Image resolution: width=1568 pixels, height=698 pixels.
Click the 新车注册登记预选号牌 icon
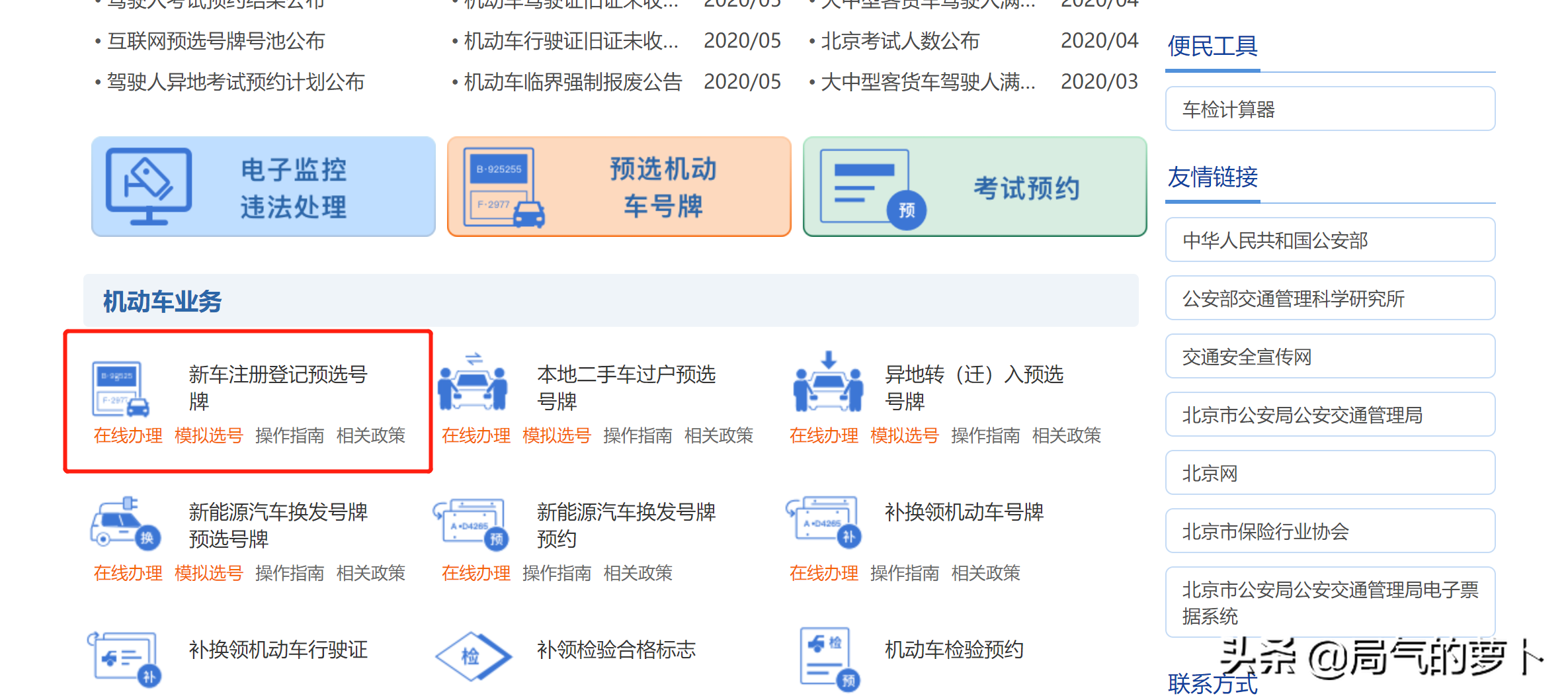[x=121, y=389]
